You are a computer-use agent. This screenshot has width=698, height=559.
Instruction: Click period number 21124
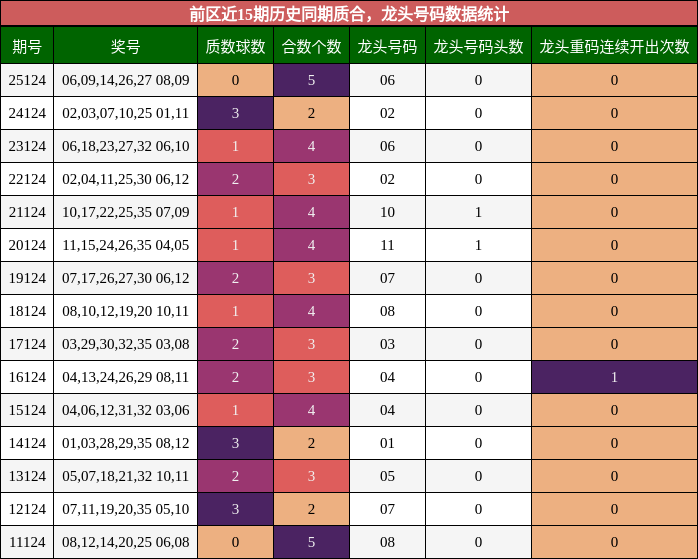pos(27,212)
